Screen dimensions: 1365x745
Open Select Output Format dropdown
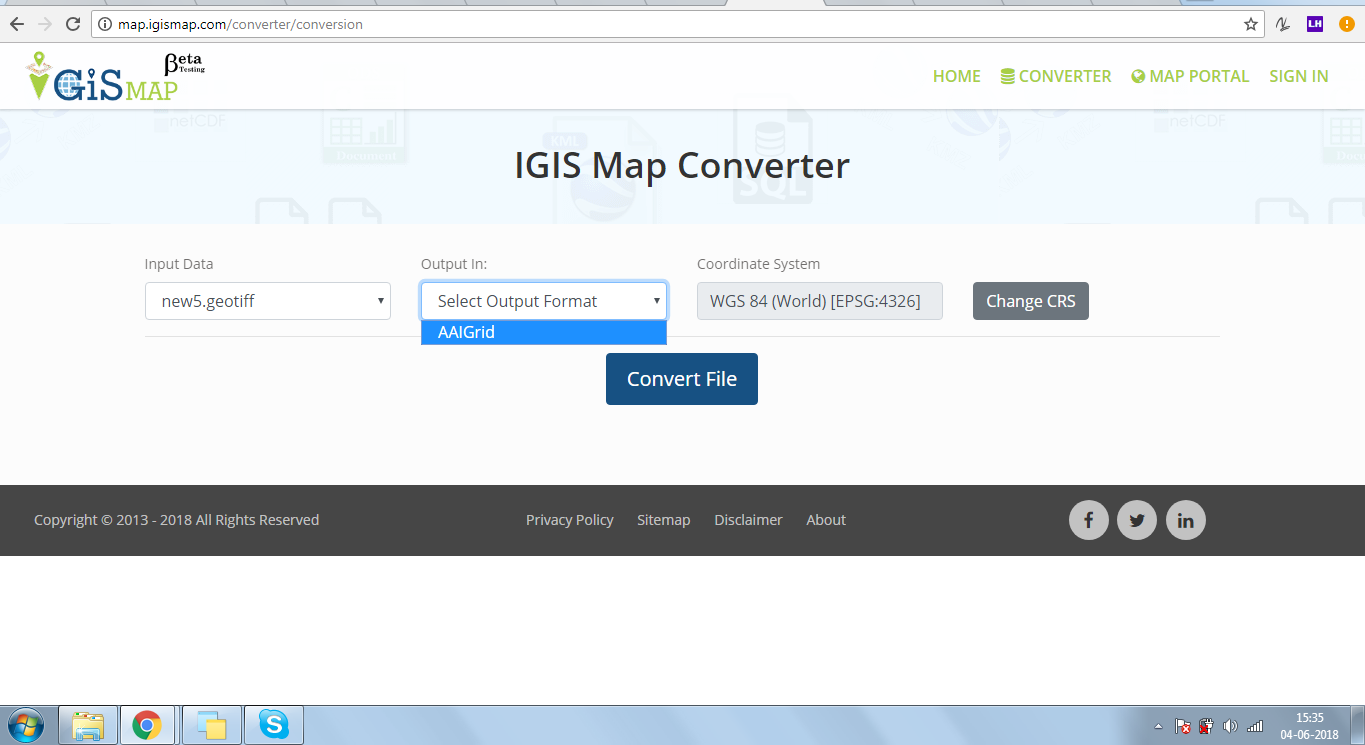coord(544,301)
